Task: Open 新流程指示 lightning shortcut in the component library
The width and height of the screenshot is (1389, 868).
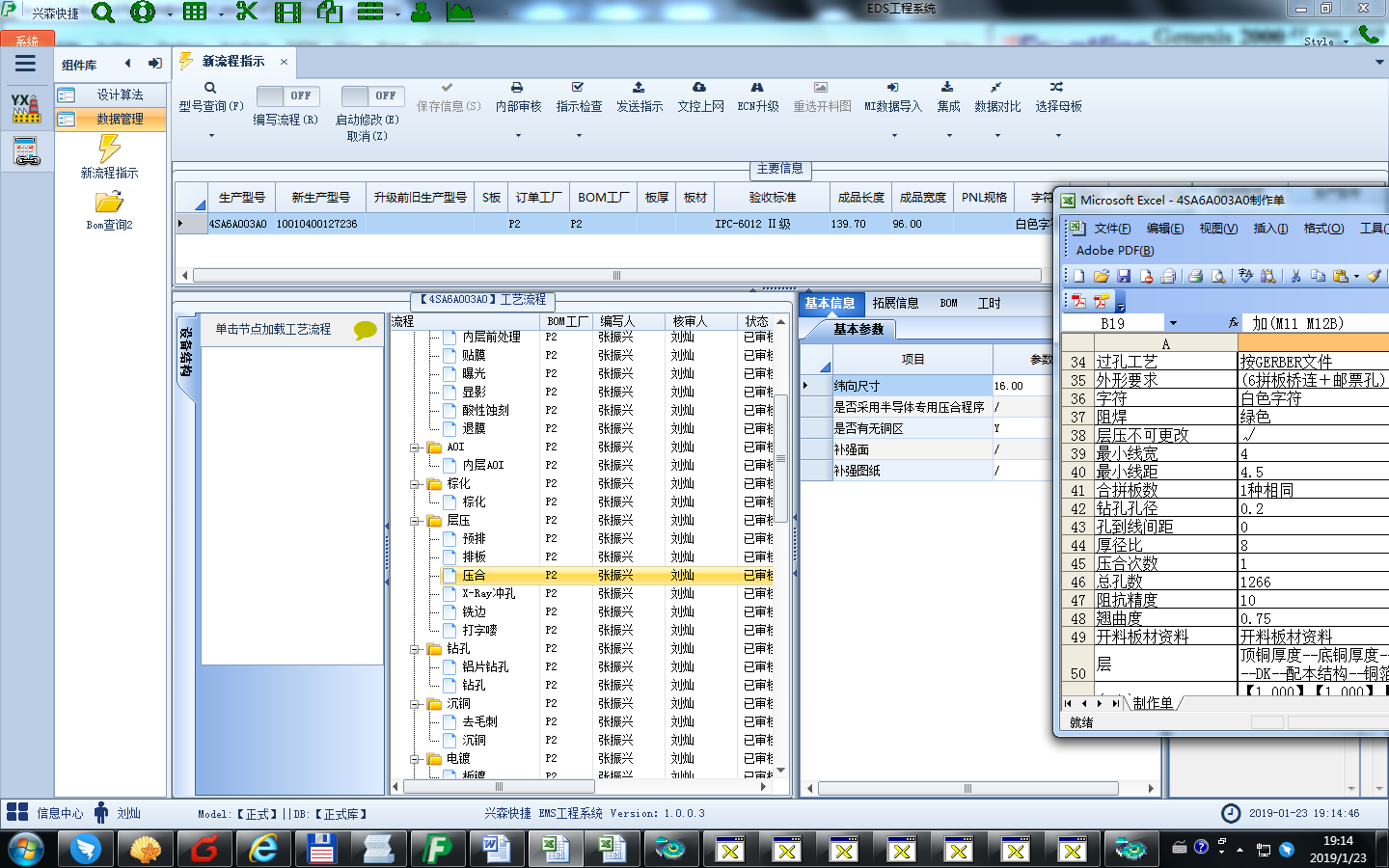Action: click(x=109, y=156)
